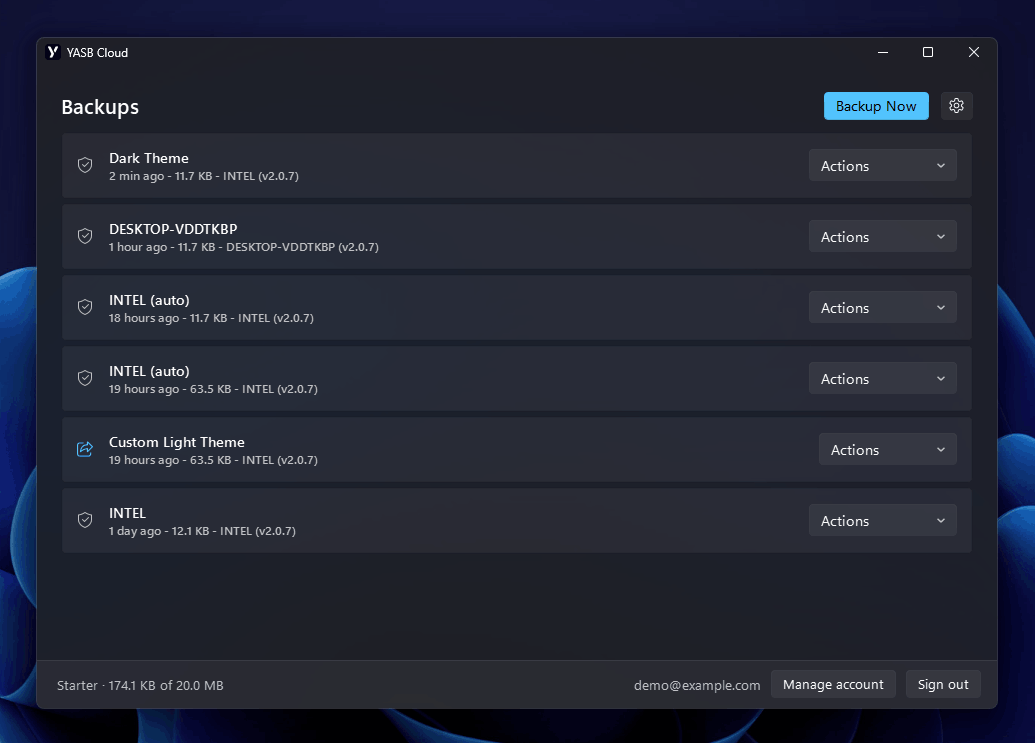Click the shield icon beside Dark Theme
1035x743 pixels.
tap(85, 165)
